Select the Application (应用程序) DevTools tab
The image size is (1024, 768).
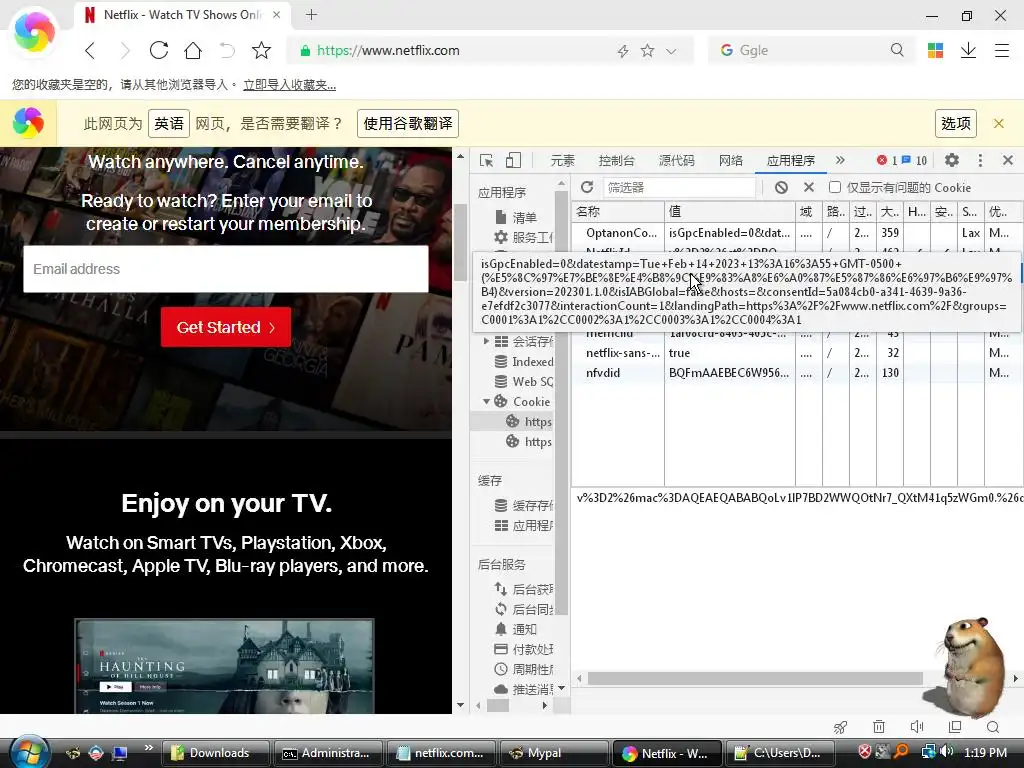(791, 161)
